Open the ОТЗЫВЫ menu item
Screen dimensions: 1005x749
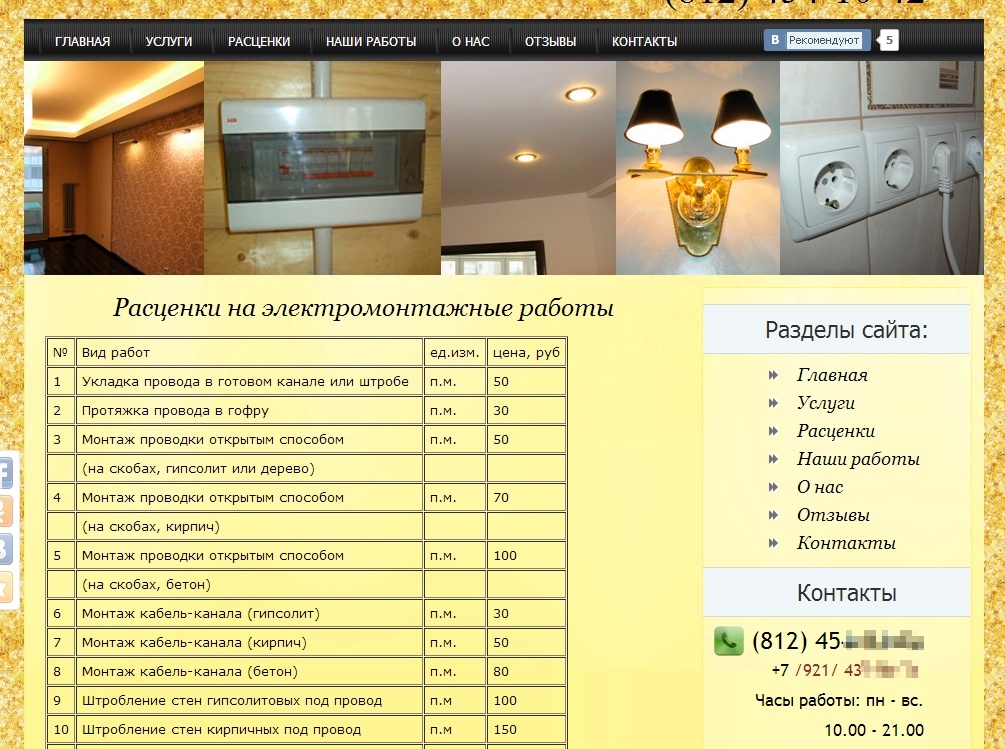pyautogui.click(x=551, y=42)
